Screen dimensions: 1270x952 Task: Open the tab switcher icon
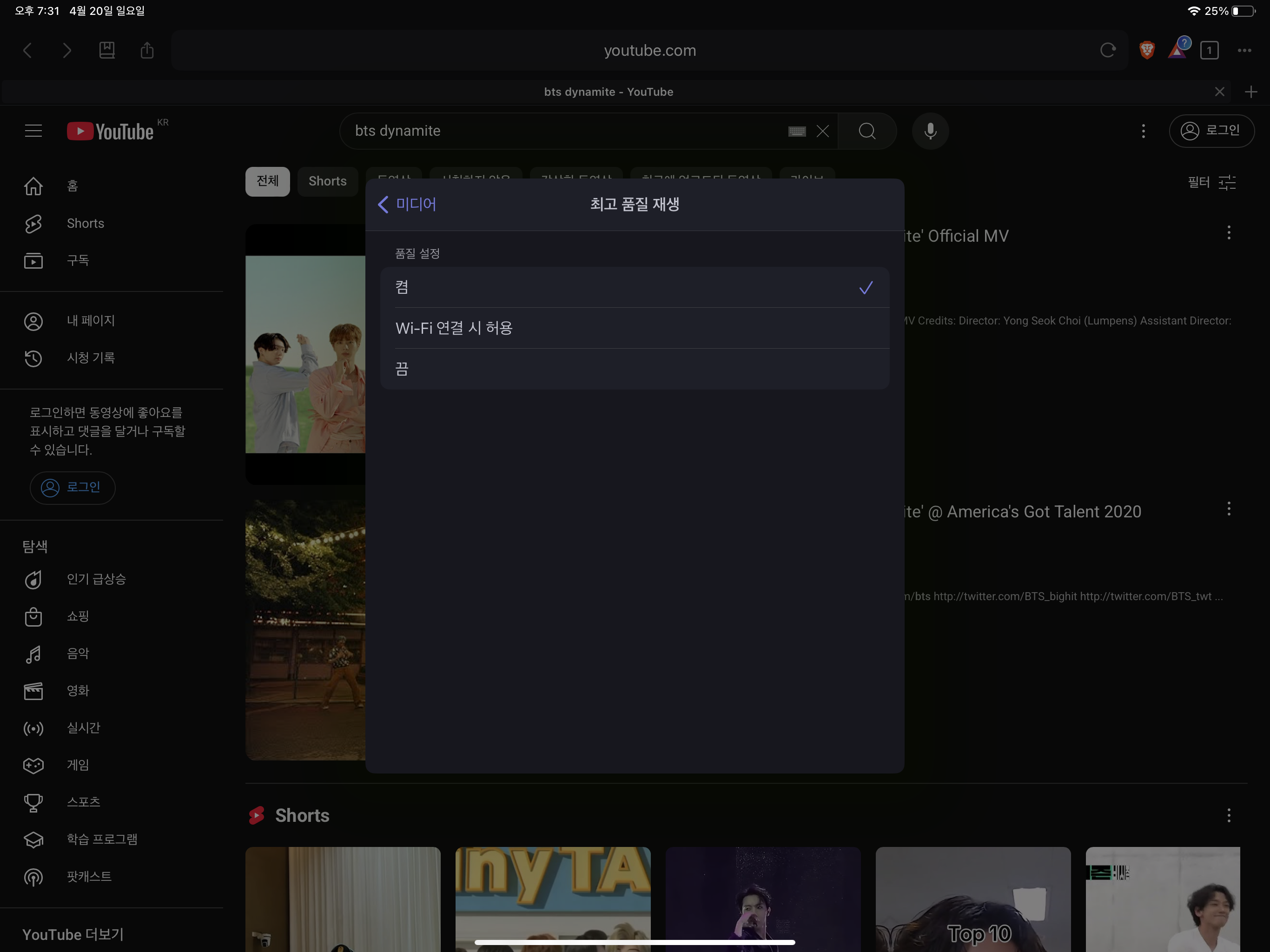coord(1209,51)
